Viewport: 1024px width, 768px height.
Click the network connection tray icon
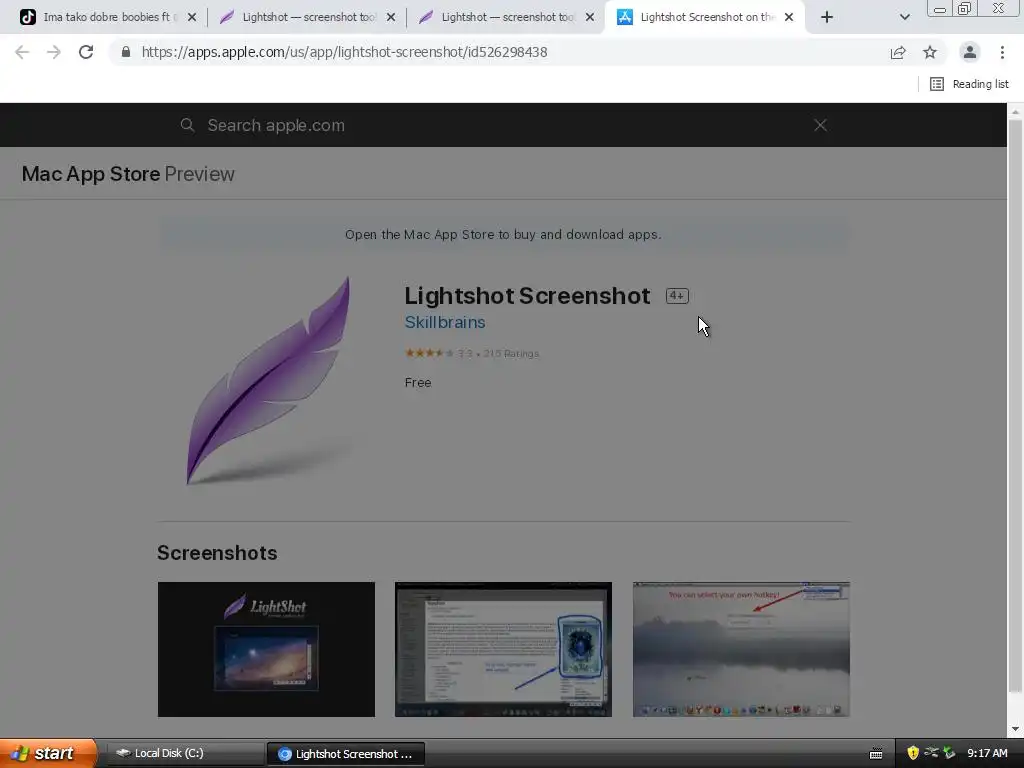pyautogui.click(x=931, y=753)
